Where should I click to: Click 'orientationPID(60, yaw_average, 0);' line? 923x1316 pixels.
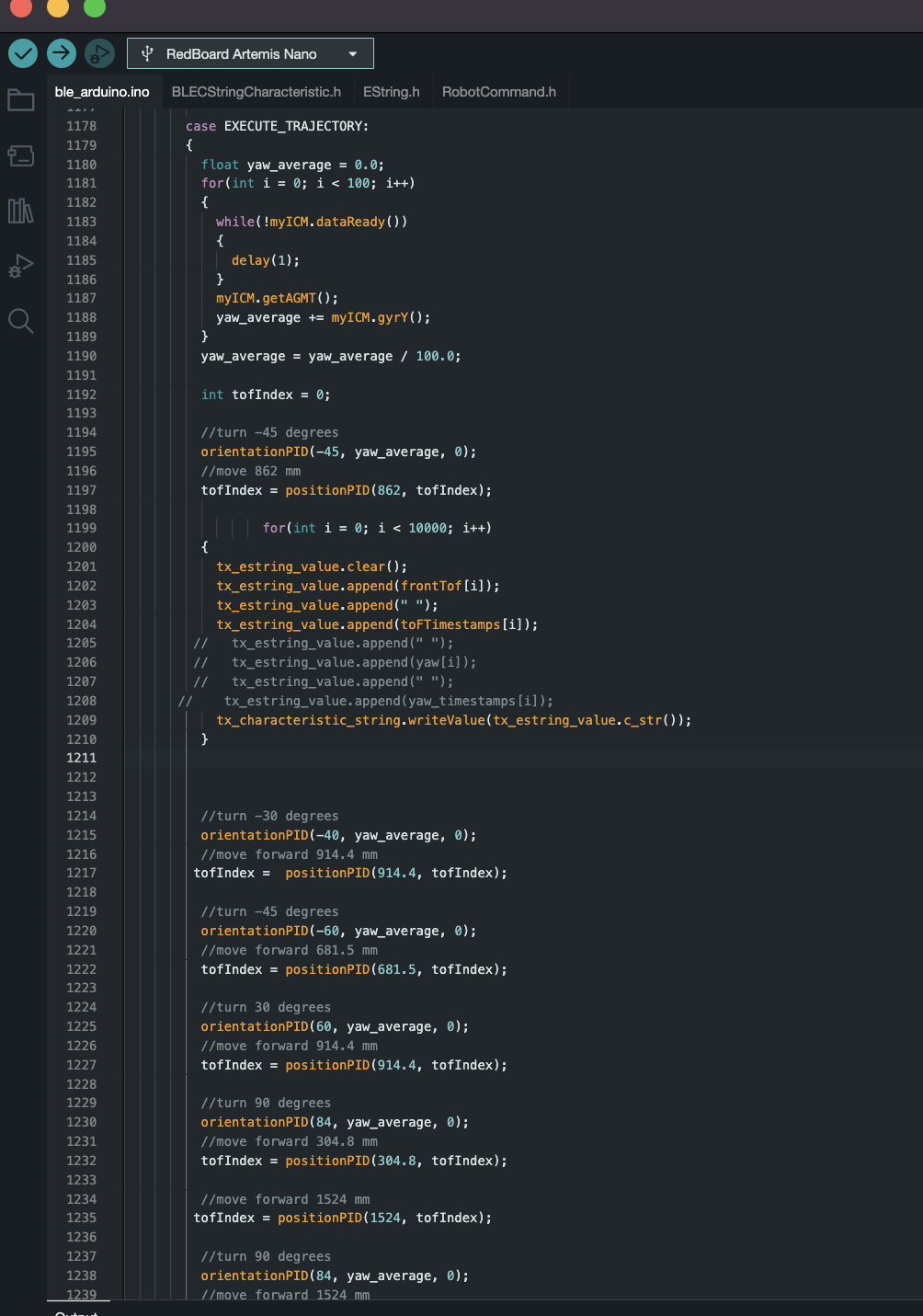[335, 1026]
